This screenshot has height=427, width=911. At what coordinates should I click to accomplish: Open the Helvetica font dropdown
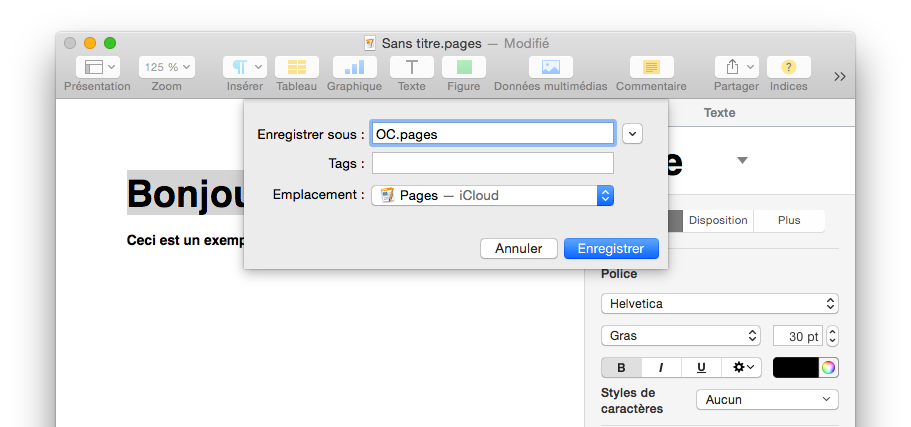pos(720,303)
